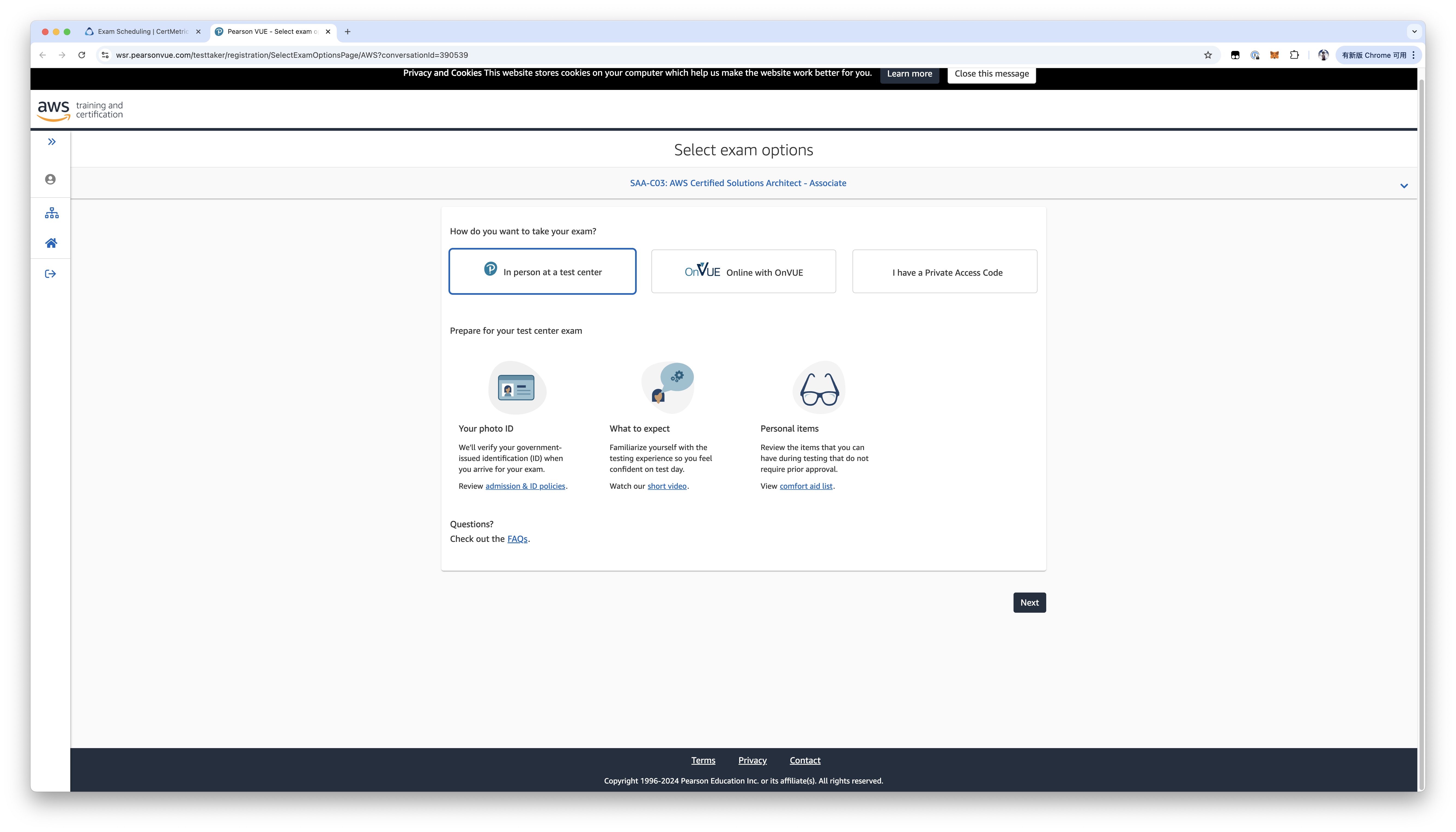
Task: Expand the SAA-C03 exam details chevron
Action: [x=1403, y=186]
